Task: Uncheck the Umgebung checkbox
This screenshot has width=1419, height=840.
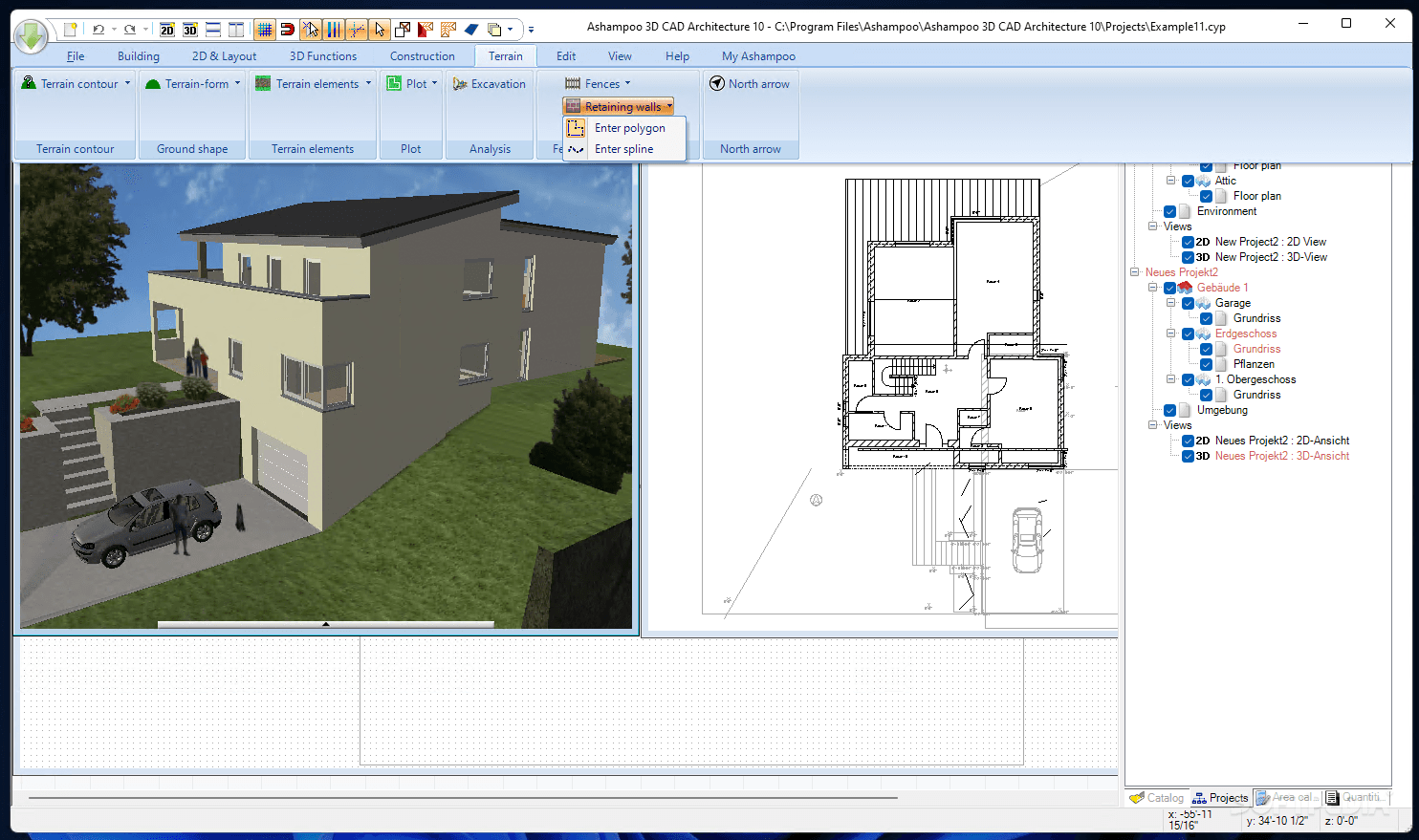Action: [x=1169, y=410]
